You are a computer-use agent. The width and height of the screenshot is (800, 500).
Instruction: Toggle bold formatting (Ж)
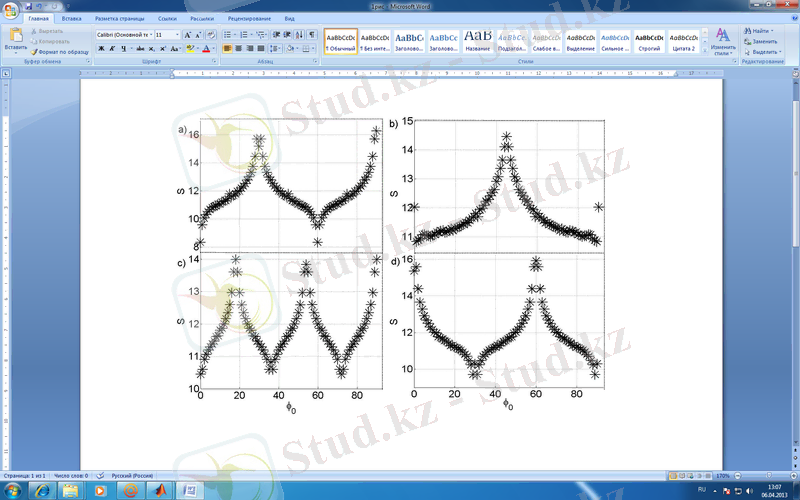[x=101, y=48]
